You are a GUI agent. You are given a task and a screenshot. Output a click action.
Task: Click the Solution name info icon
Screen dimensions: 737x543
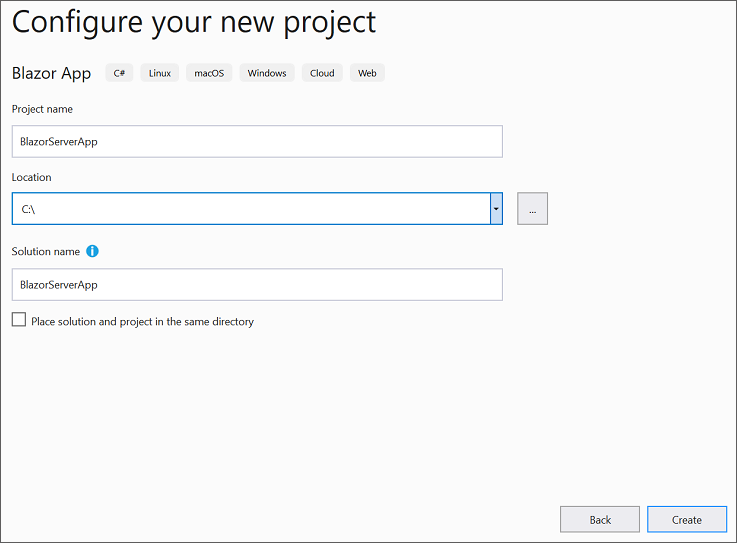click(93, 251)
